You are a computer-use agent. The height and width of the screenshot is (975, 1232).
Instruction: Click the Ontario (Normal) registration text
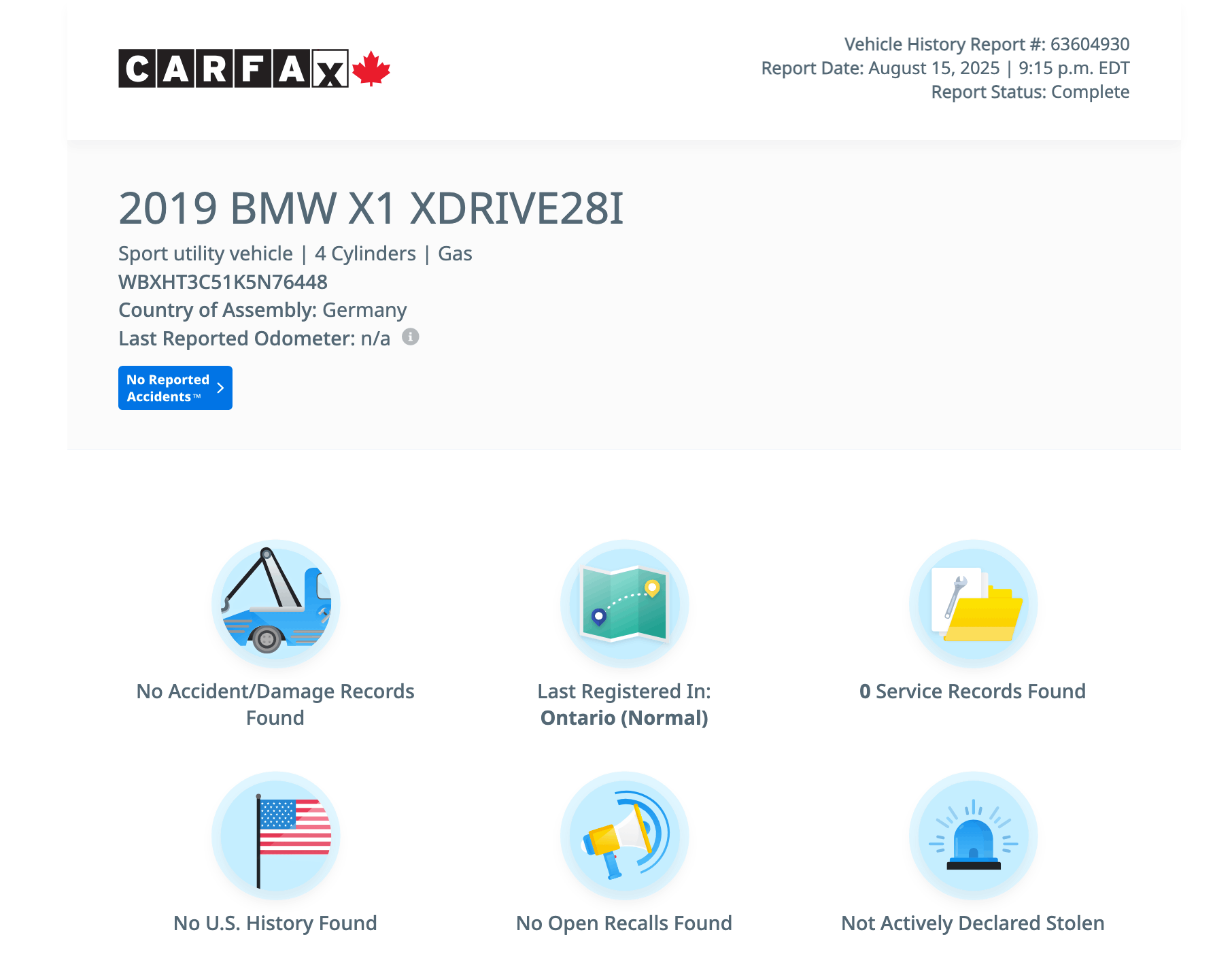(x=624, y=718)
